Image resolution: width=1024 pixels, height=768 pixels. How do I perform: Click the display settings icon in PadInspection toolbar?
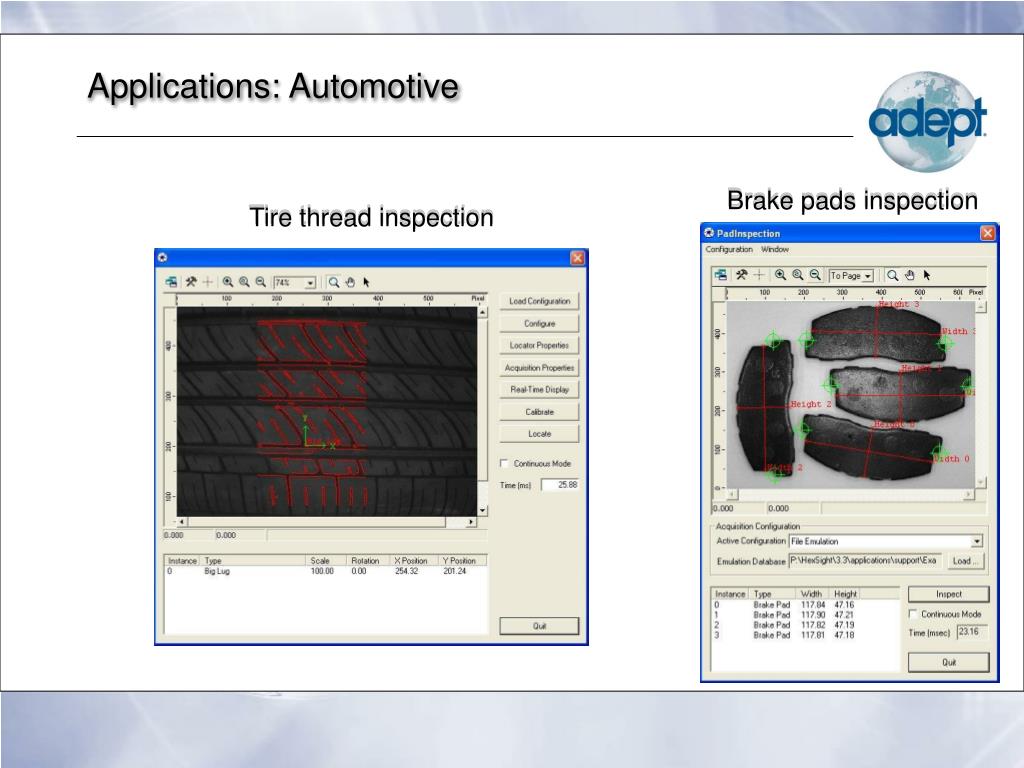720,275
